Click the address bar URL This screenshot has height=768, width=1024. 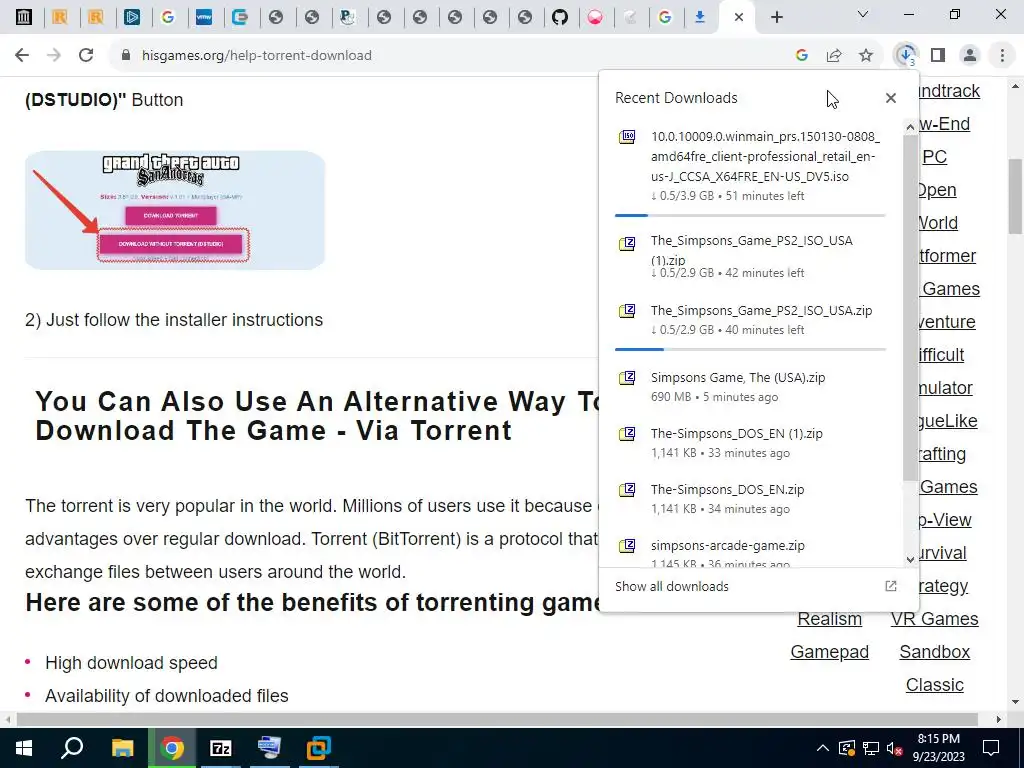click(x=257, y=56)
